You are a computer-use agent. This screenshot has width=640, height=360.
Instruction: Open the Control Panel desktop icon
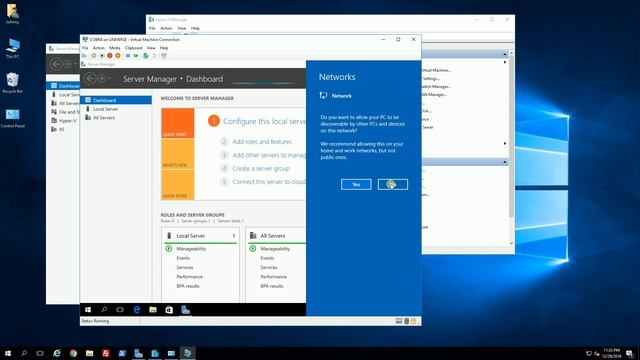[x=13, y=118]
